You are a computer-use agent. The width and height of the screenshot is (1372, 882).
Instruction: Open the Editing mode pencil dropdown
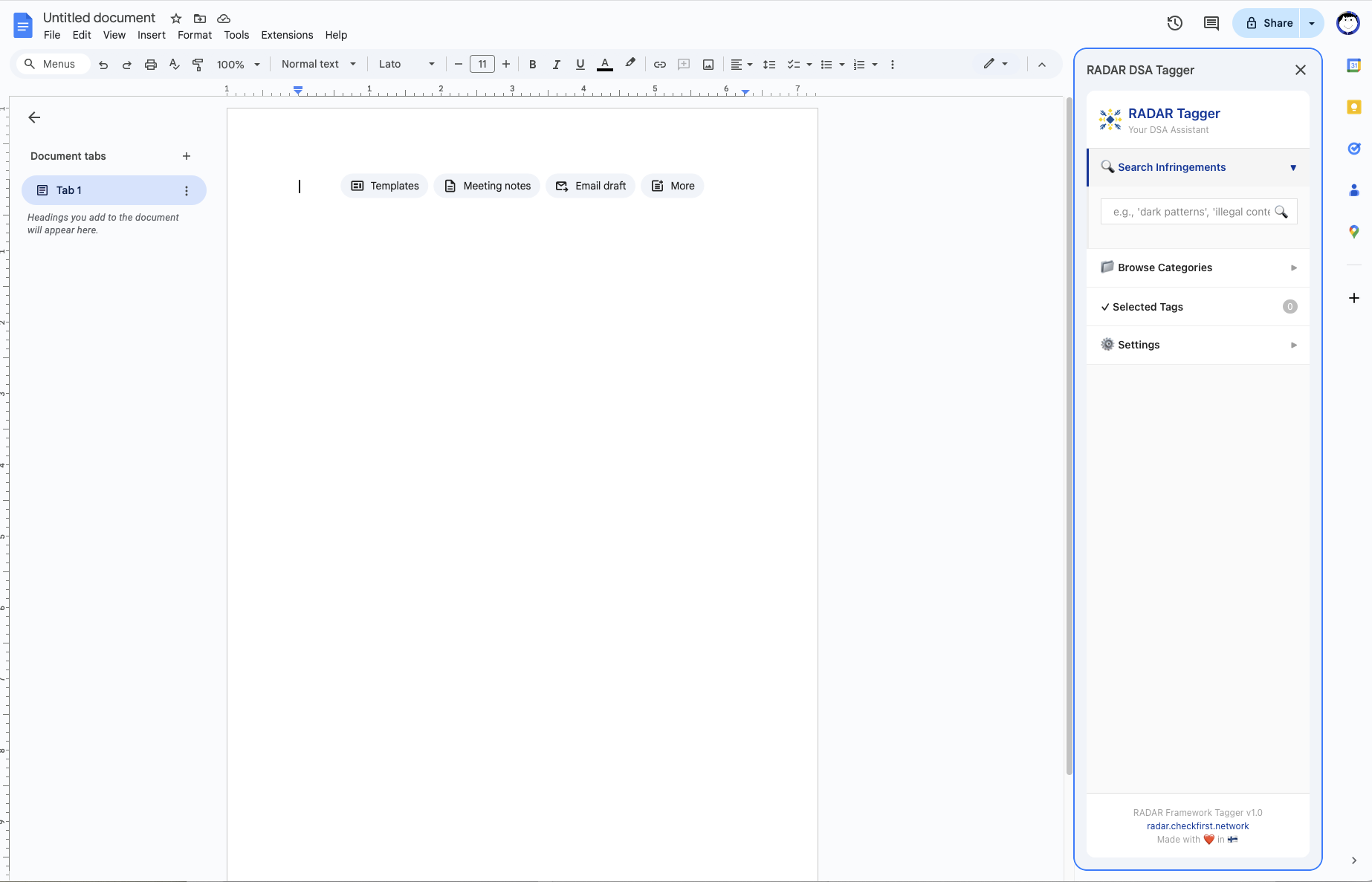click(996, 64)
